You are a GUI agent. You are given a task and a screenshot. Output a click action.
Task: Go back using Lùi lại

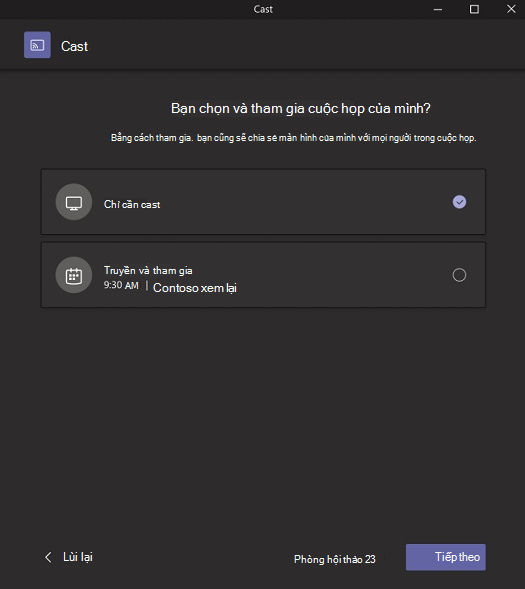pyautogui.click(x=78, y=557)
